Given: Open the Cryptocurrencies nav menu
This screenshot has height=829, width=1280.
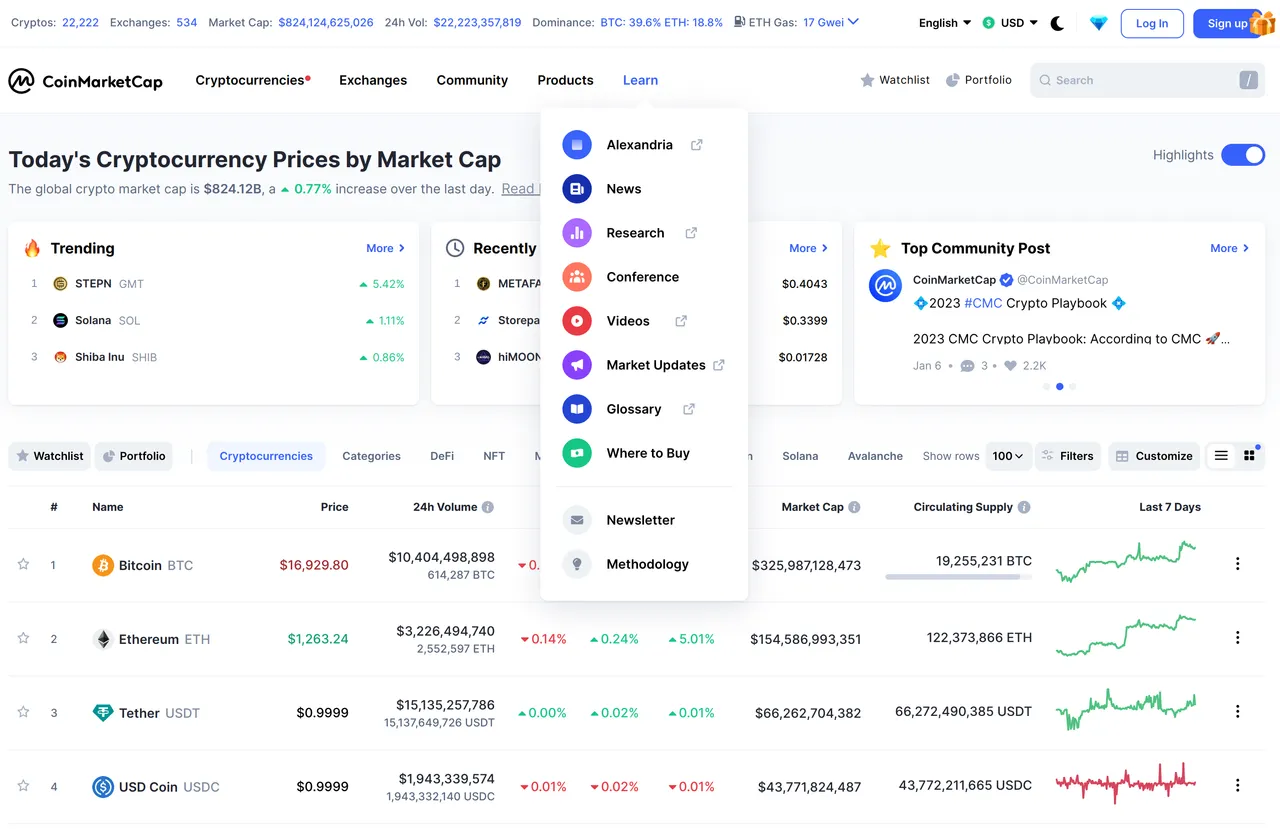Looking at the screenshot, I should [252, 80].
